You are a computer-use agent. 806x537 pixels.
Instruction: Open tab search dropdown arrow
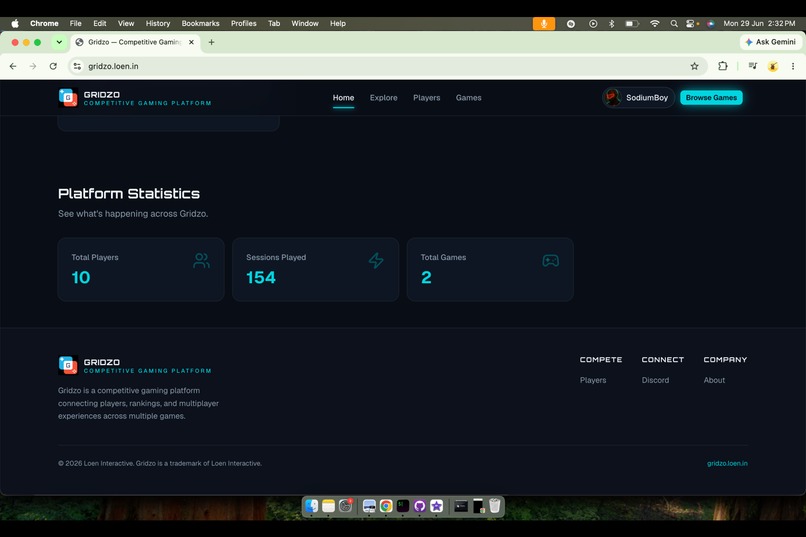59,42
